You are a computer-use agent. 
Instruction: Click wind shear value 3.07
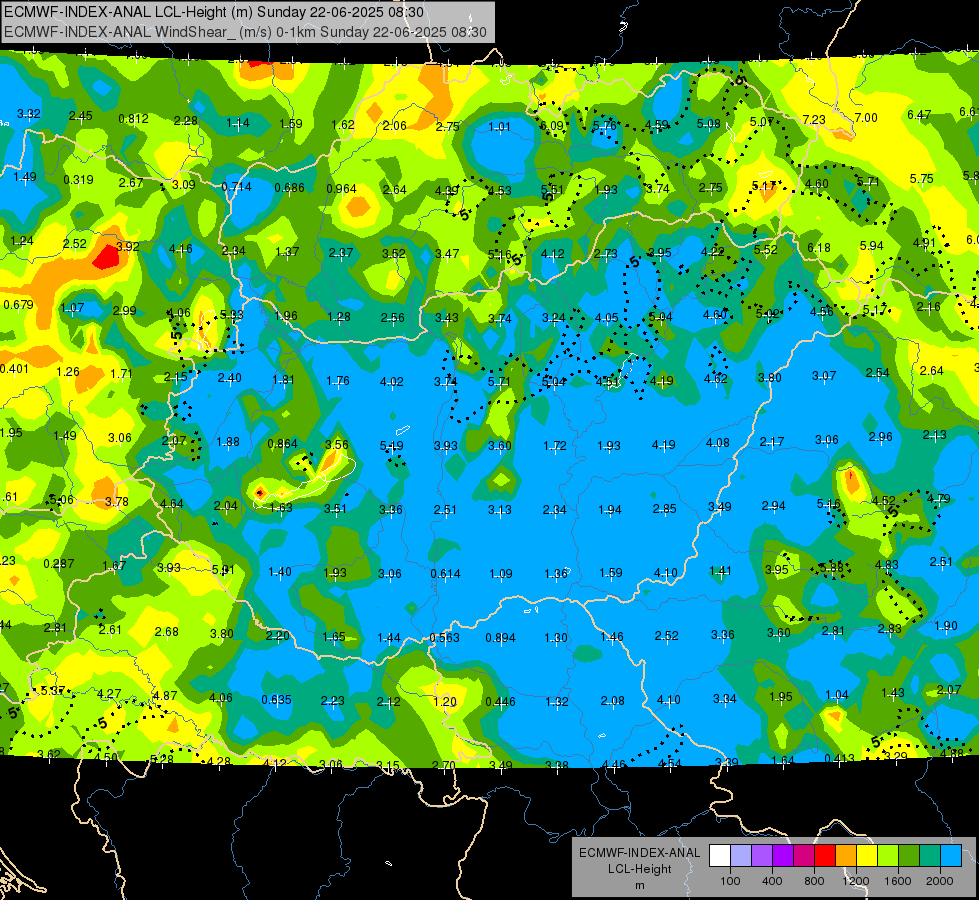pyautogui.click(x=824, y=375)
